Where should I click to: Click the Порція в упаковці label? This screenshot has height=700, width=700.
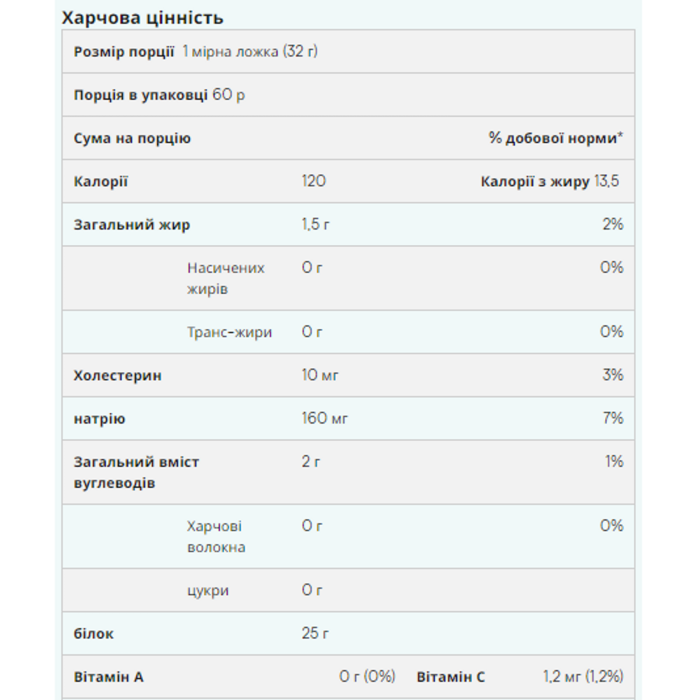tap(140, 95)
